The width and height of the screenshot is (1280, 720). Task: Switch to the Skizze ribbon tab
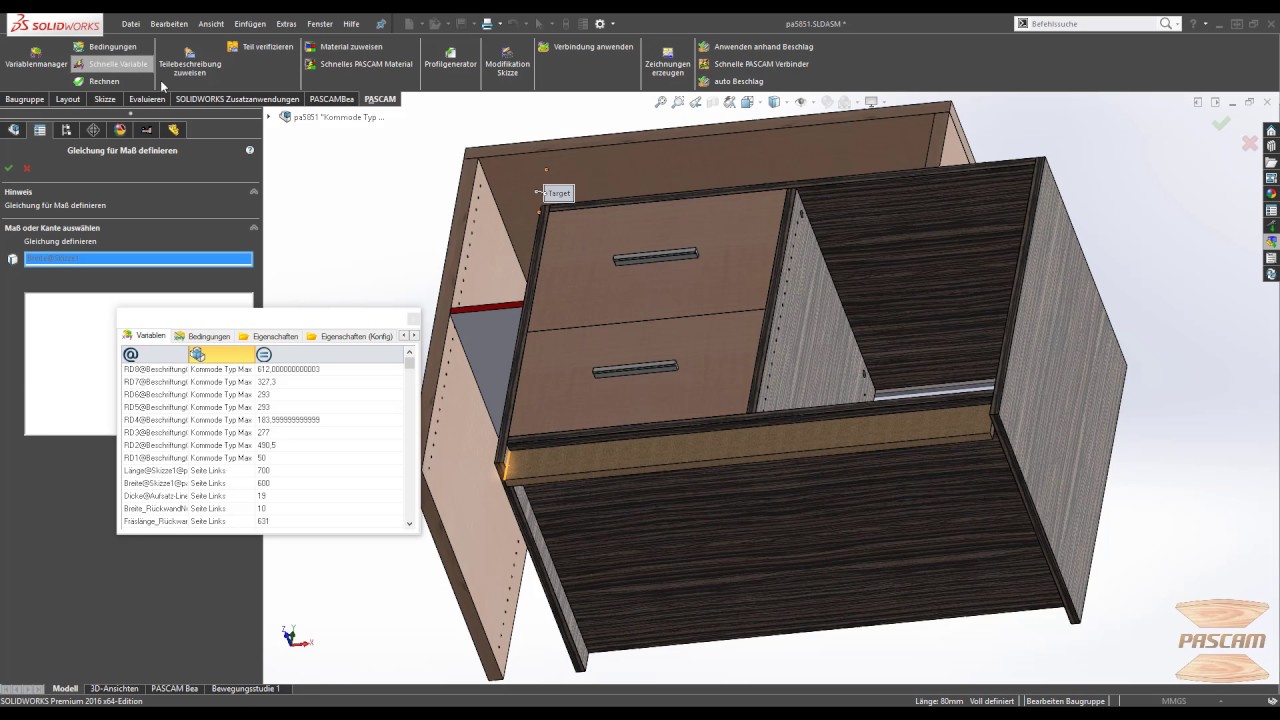pyautogui.click(x=105, y=99)
